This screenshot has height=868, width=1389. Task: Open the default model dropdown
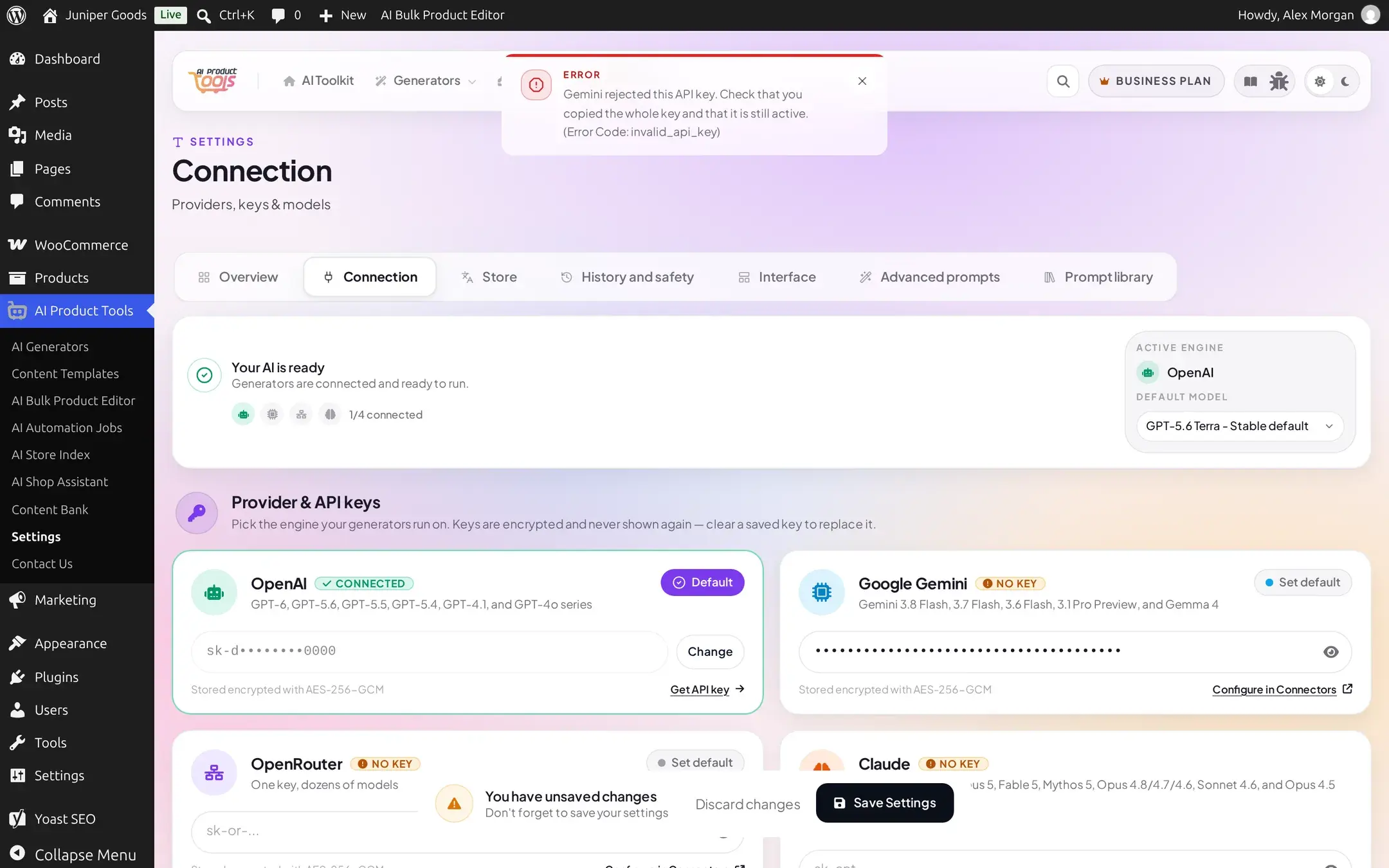pyautogui.click(x=1240, y=426)
